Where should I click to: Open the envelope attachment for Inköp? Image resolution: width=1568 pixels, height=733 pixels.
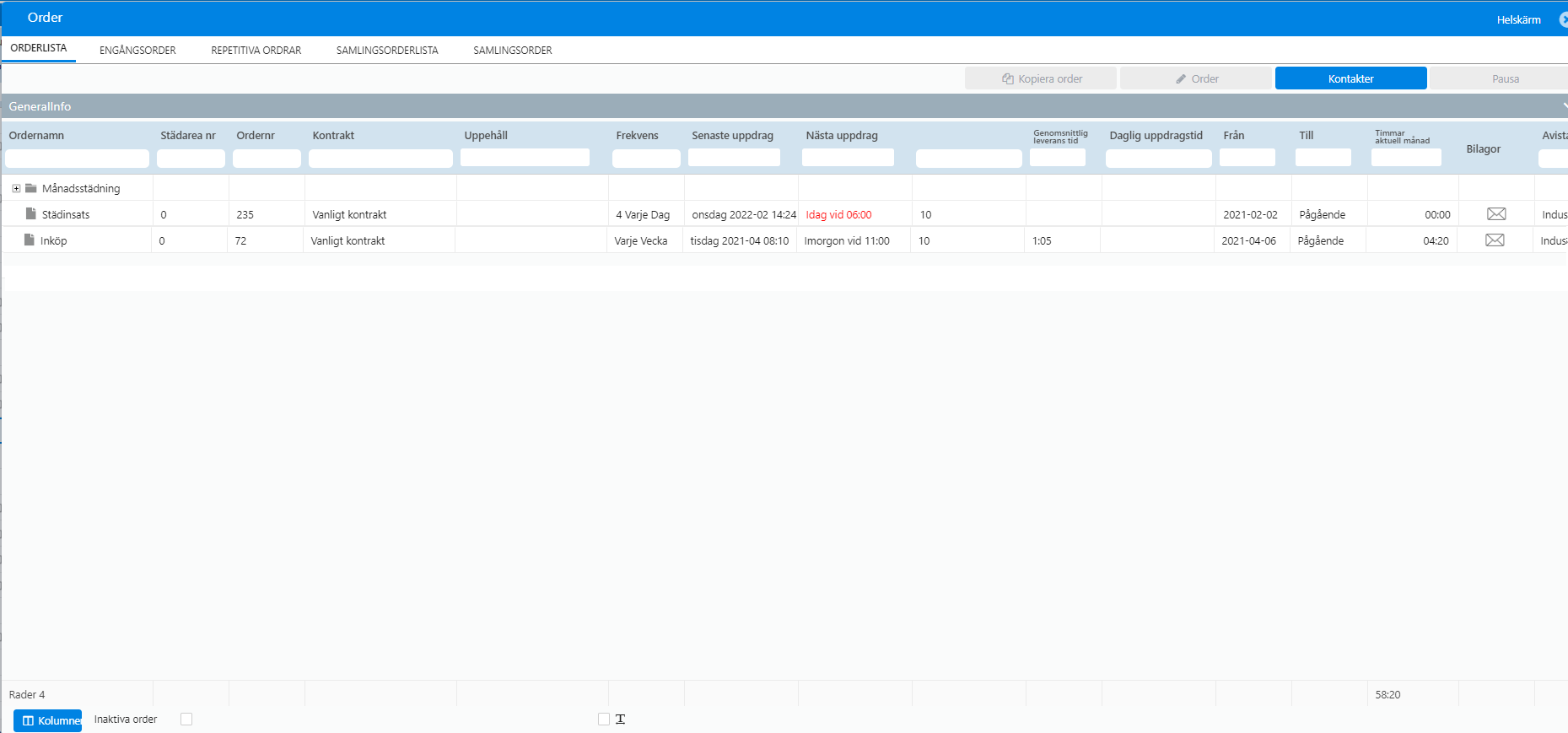point(1495,240)
